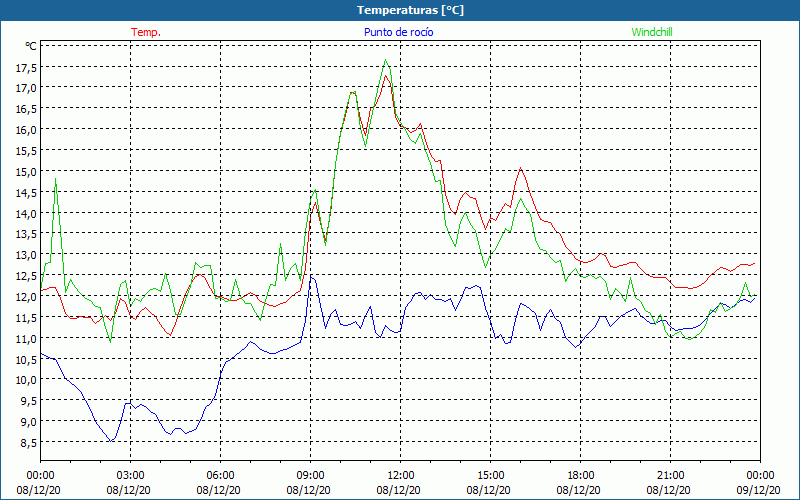Click the 8,5 y-axis value
800x500 pixels.
coord(29,442)
